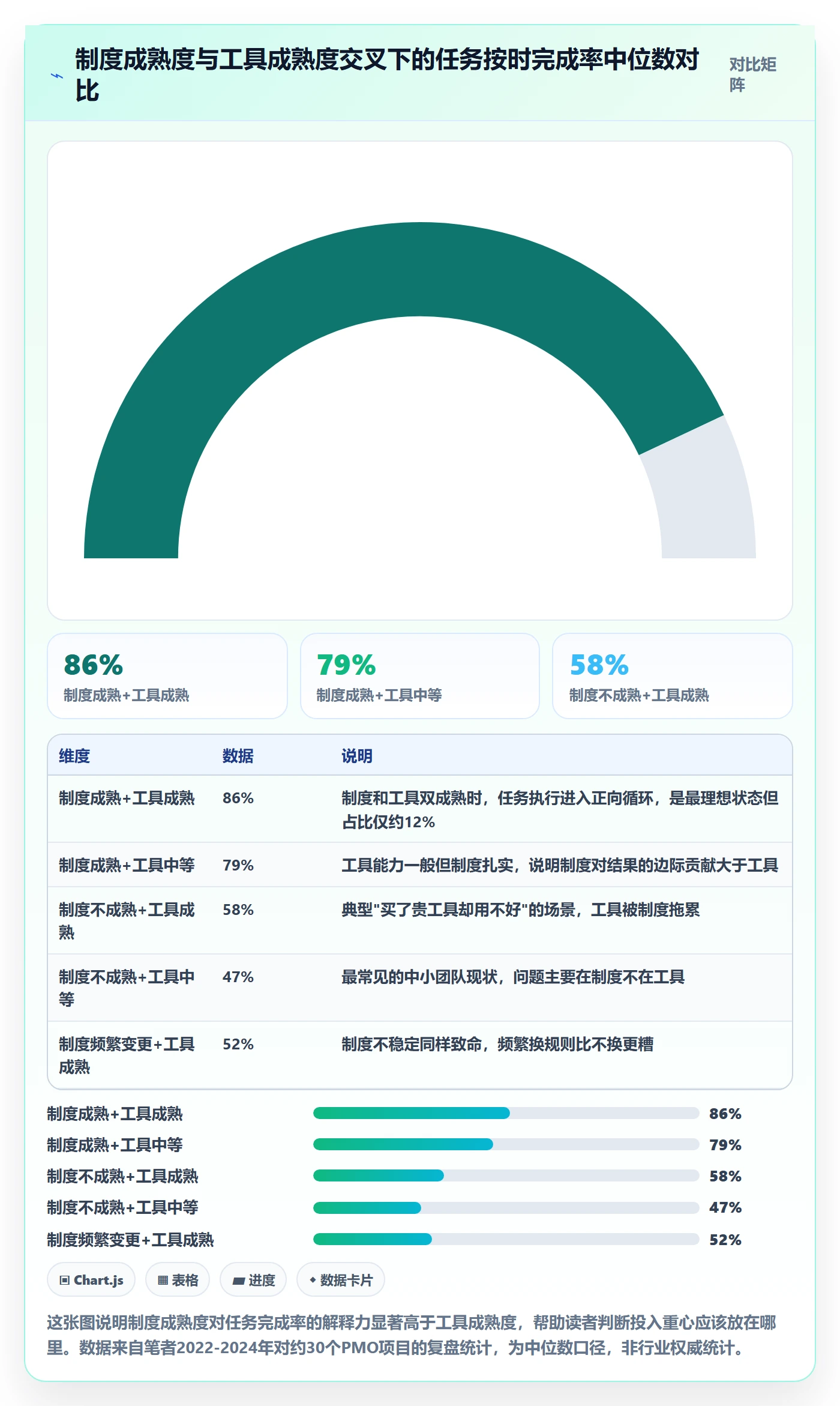Image resolution: width=840 pixels, height=1406 pixels.
Task: Click the 对比矩阵 badge in header
Action: click(x=753, y=74)
